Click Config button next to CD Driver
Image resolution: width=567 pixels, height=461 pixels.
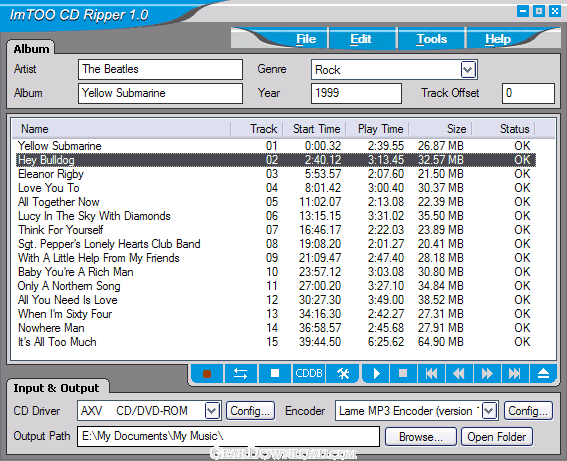pyautogui.click(x=250, y=411)
